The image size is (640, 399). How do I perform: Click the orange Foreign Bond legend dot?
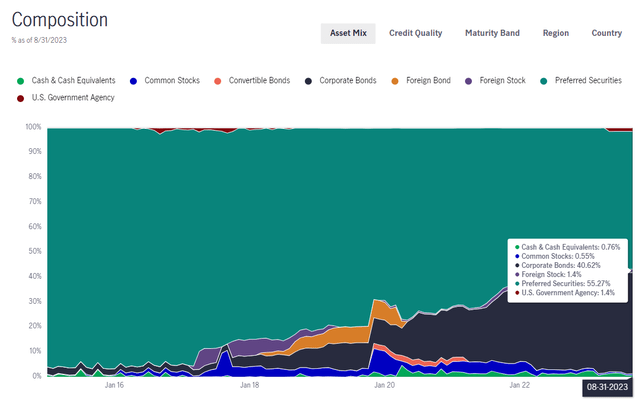coord(395,81)
